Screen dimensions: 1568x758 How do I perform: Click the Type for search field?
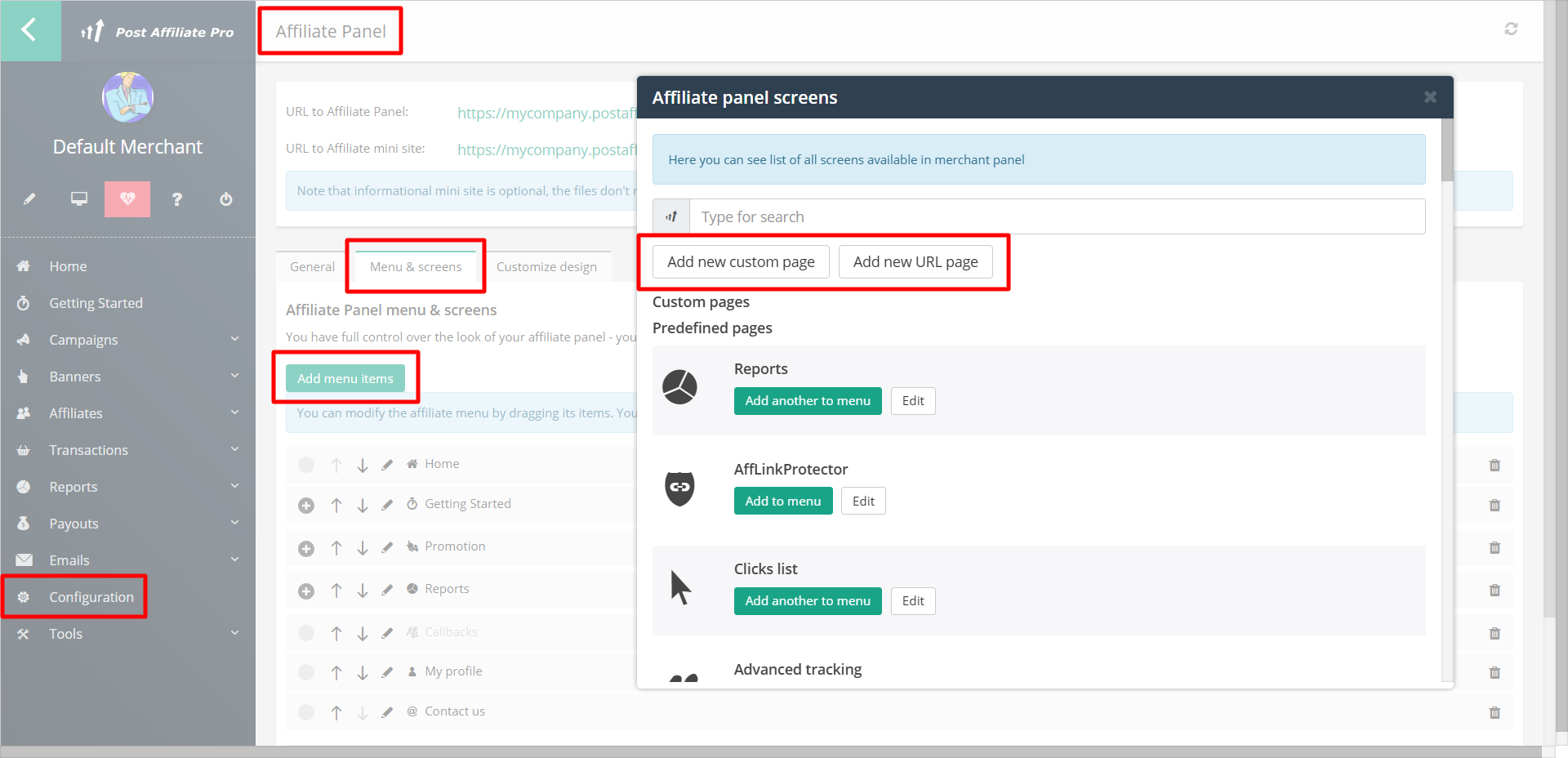click(x=1058, y=216)
